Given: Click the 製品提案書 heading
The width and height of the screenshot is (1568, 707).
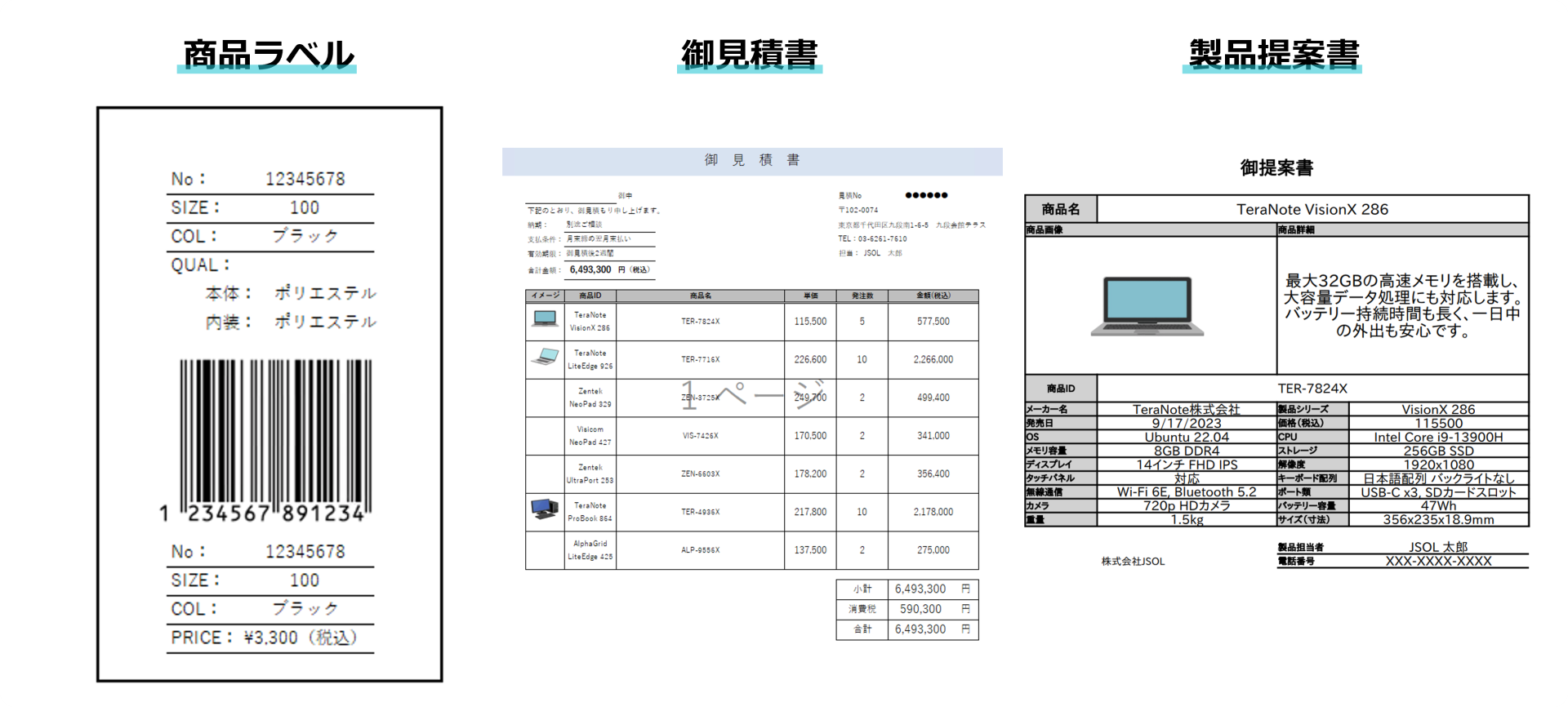Looking at the screenshot, I should [1272, 55].
